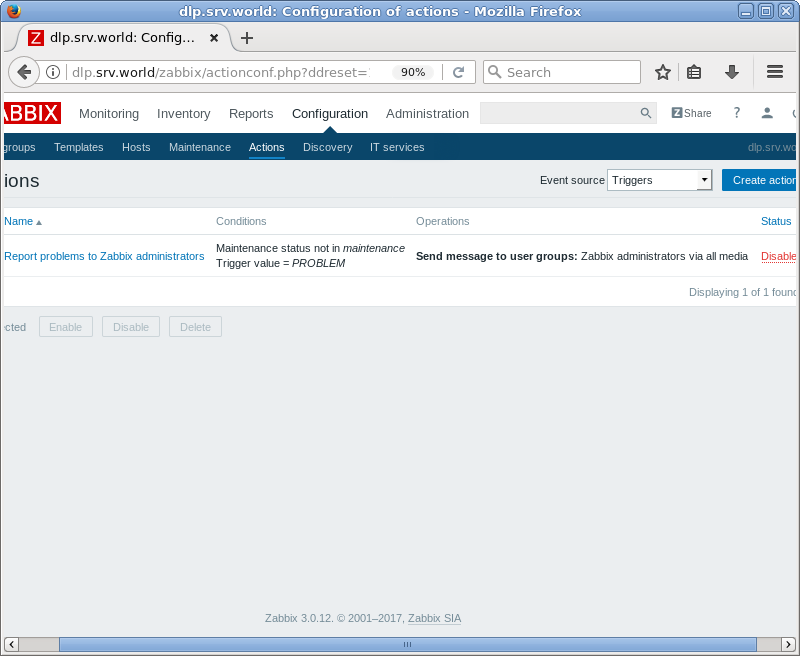Image resolution: width=800 pixels, height=656 pixels.
Task: Reload the page with the refresh icon
Action: 458,72
